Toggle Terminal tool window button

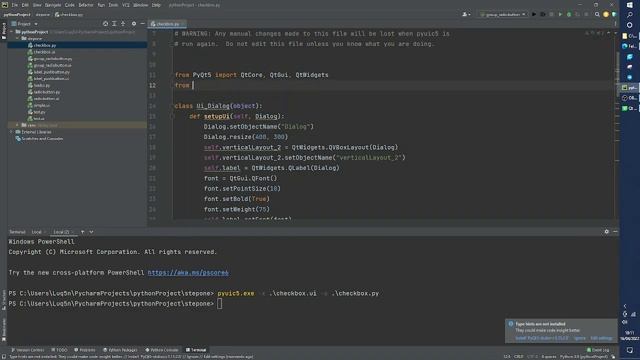click(x=196, y=350)
